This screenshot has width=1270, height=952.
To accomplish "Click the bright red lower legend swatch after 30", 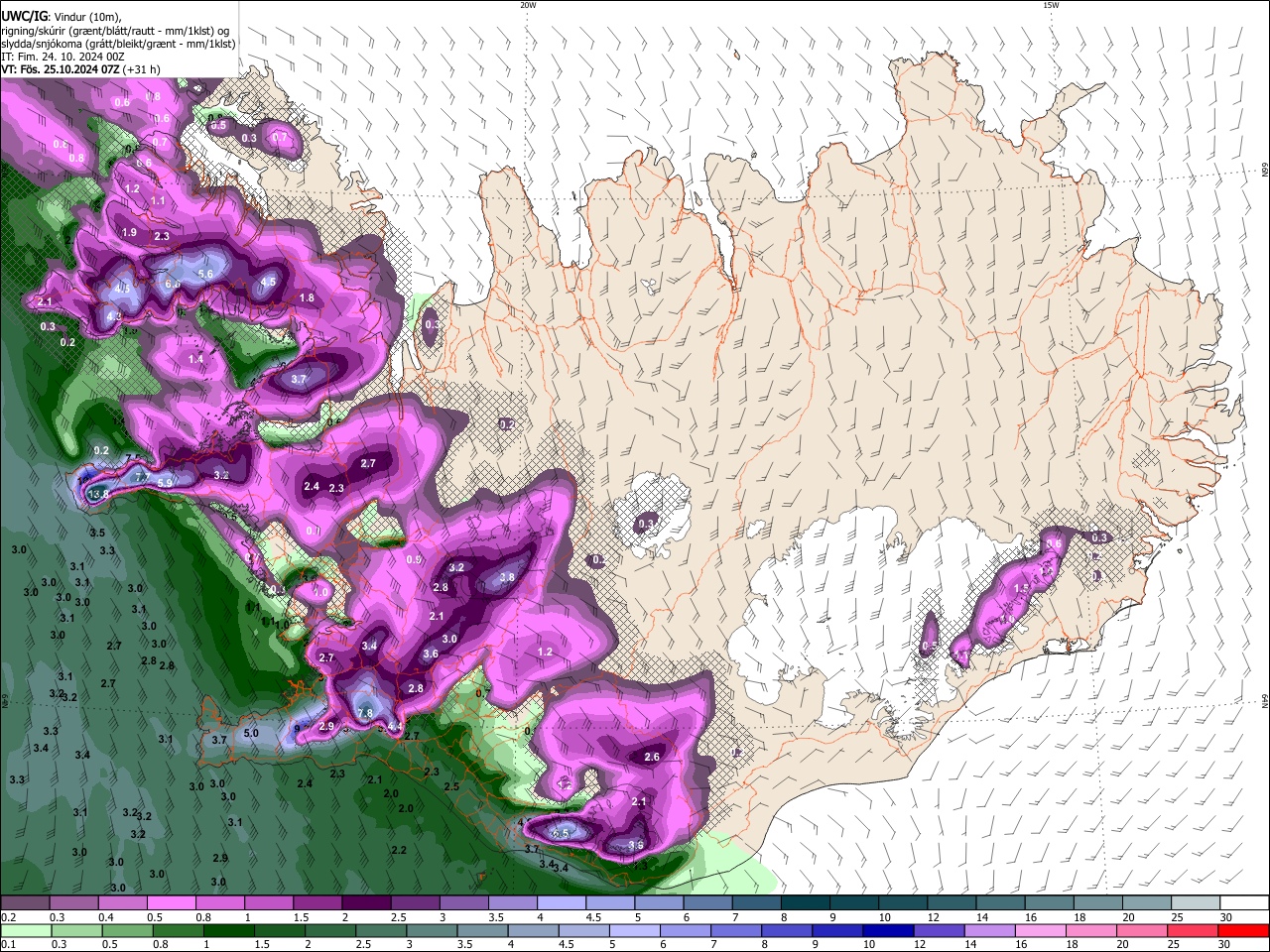I will [1242, 930].
